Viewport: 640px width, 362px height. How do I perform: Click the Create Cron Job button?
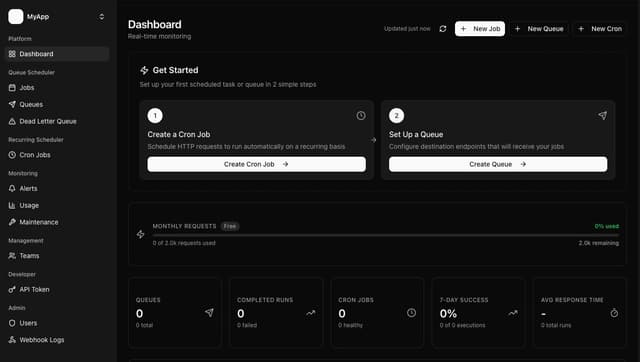256,164
